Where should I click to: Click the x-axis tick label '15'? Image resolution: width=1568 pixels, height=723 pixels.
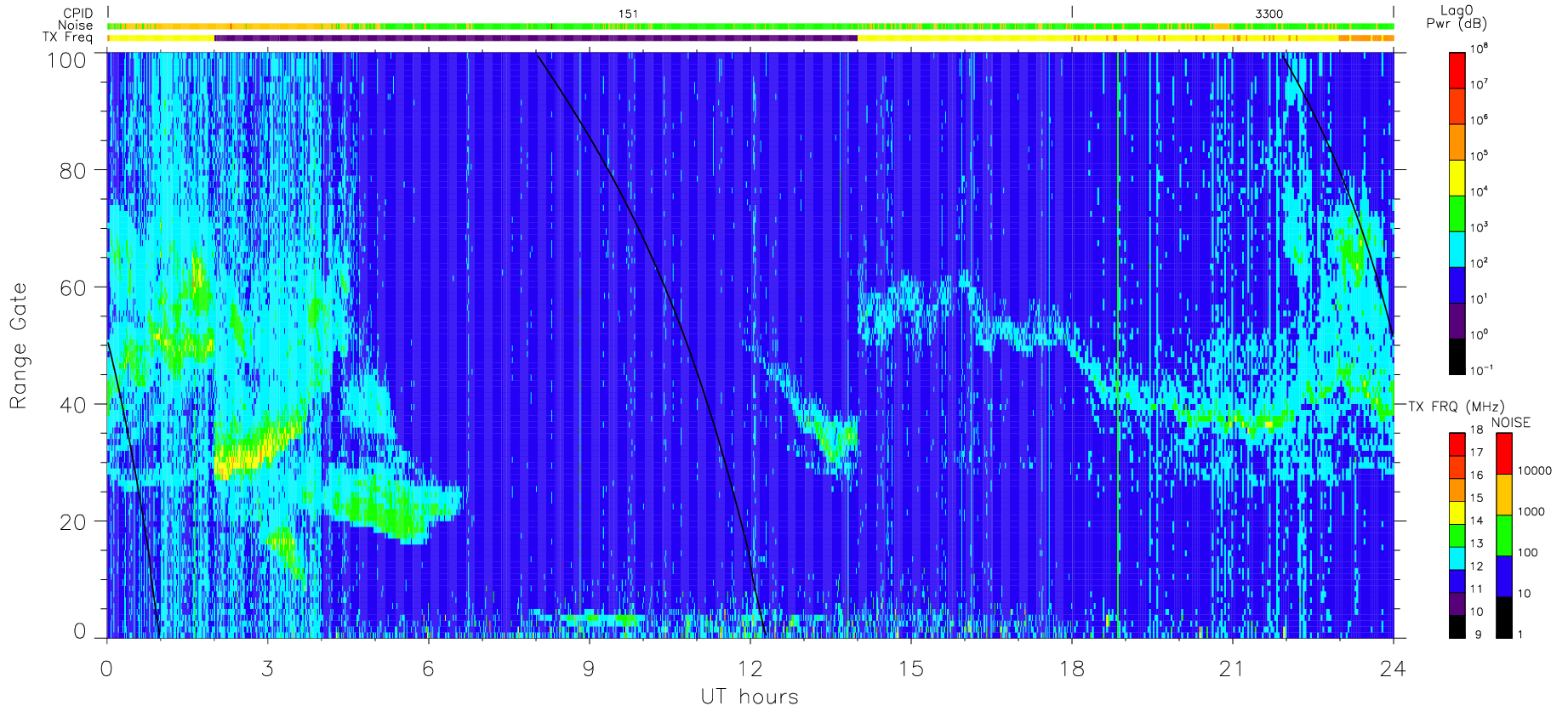point(910,669)
